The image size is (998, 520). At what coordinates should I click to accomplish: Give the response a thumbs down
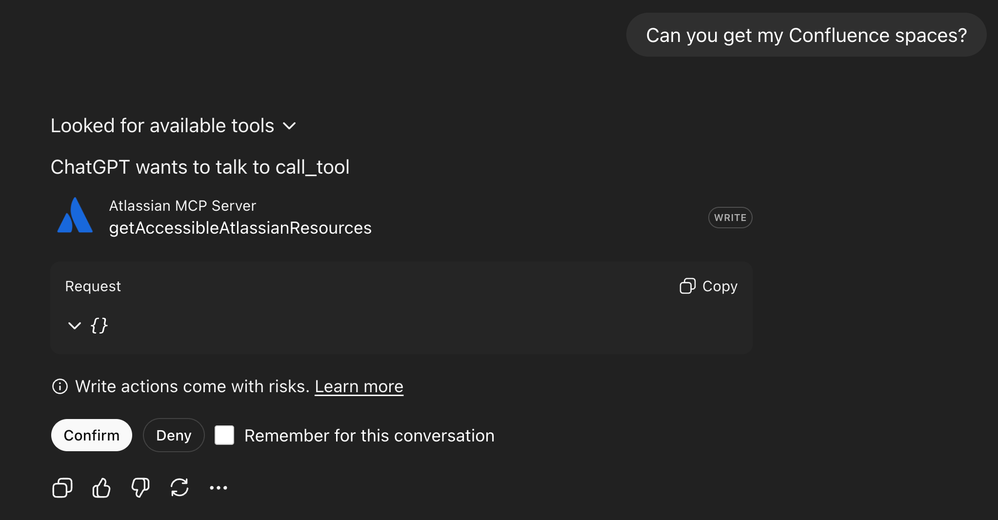point(140,487)
